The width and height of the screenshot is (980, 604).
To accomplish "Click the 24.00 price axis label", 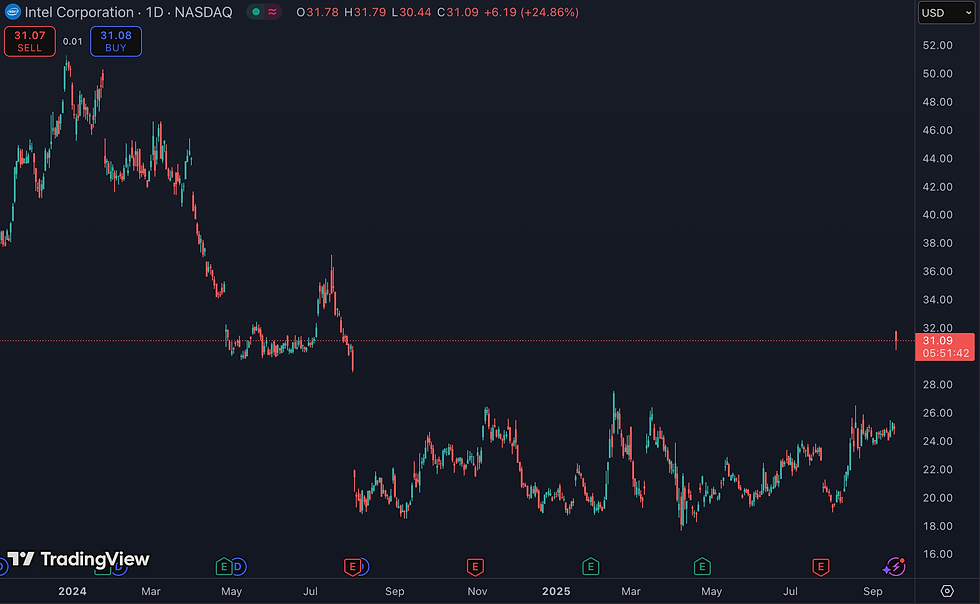I will point(938,441).
